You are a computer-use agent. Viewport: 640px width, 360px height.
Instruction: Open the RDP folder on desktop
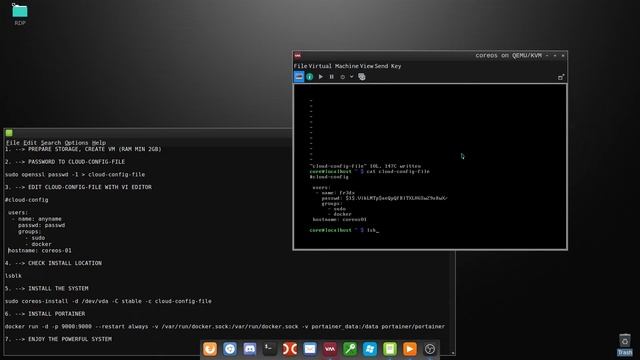click(20, 14)
